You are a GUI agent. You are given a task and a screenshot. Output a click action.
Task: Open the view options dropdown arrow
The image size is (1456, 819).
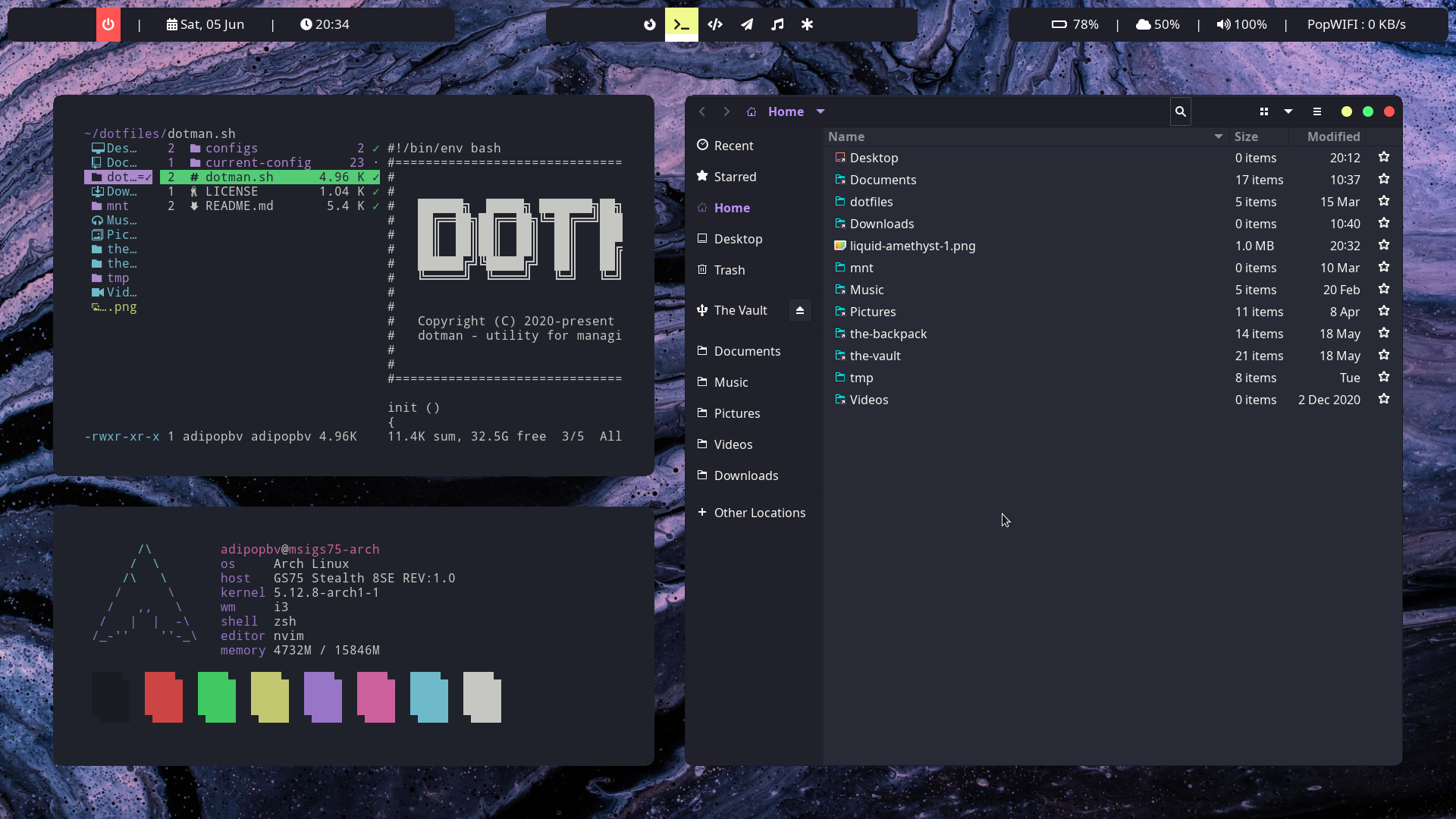click(x=1288, y=111)
